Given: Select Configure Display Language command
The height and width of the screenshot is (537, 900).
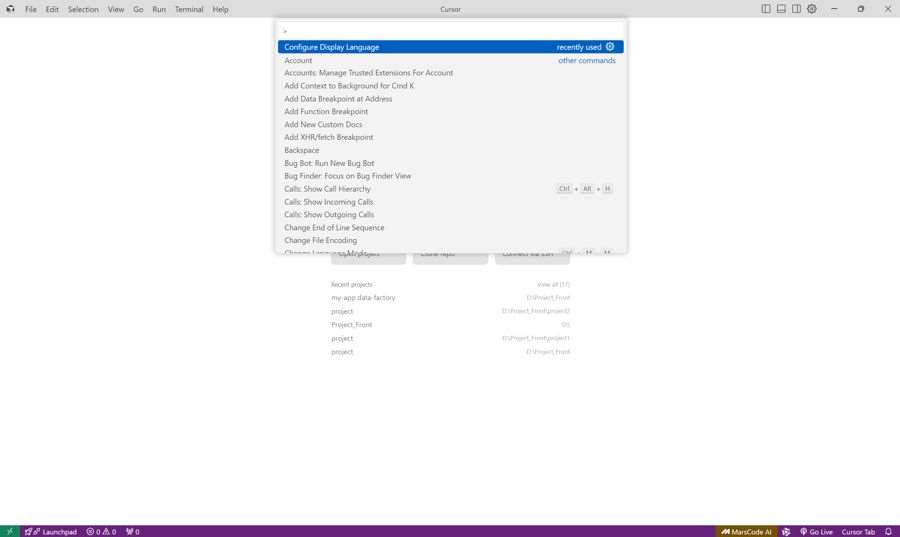Looking at the screenshot, I should click(x=451, y=47).
